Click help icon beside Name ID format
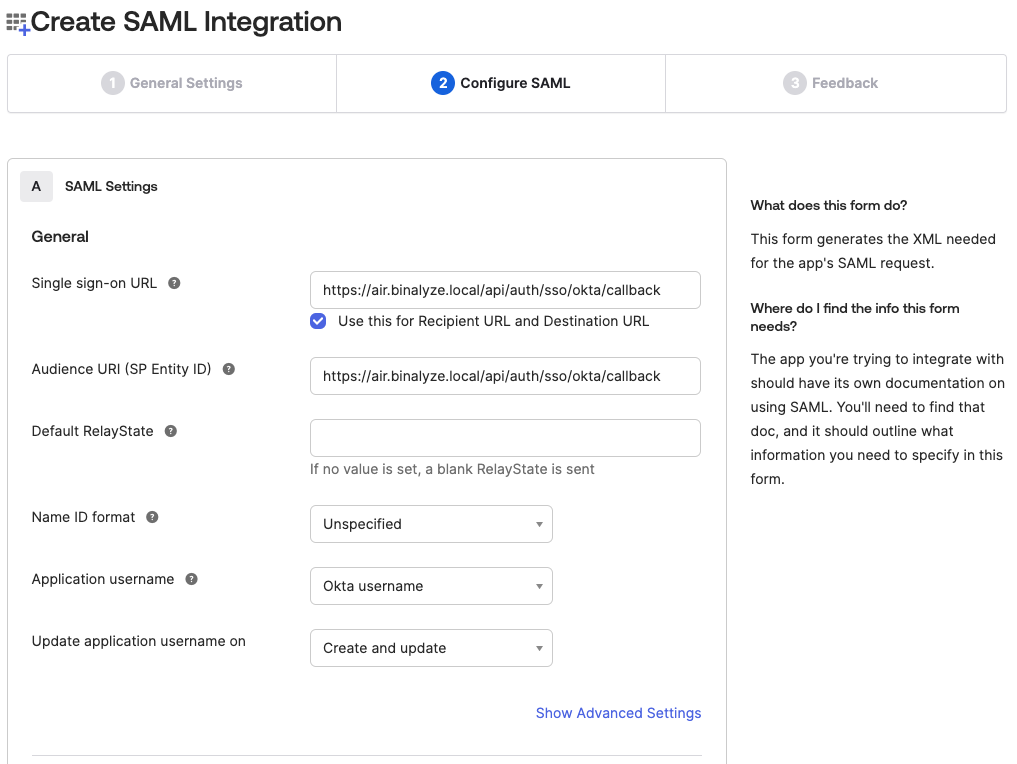 (152, 517)
